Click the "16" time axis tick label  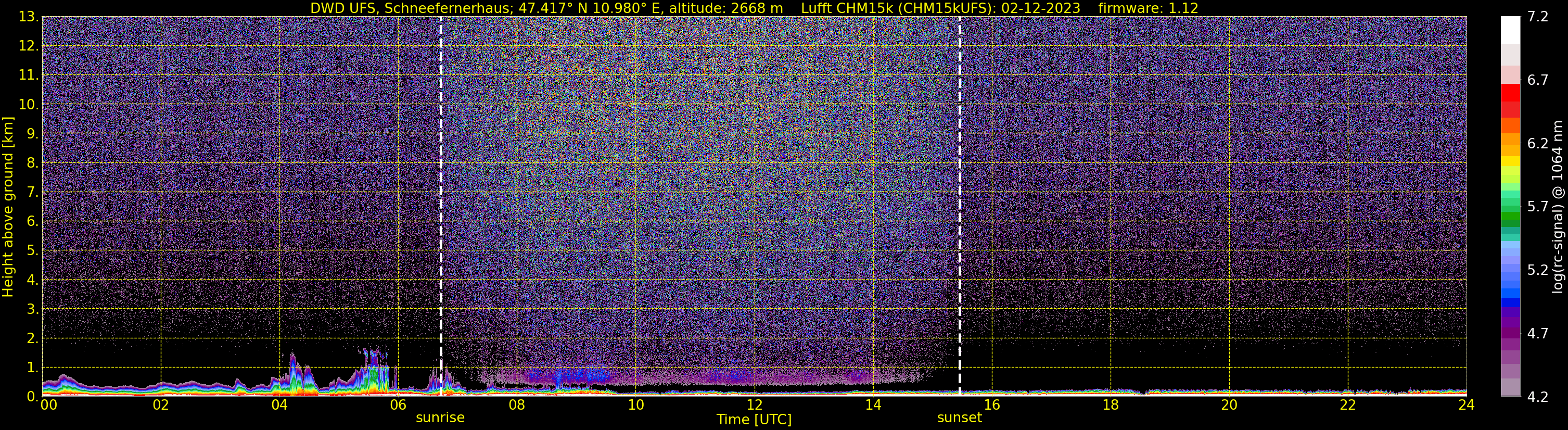(991, 405)
